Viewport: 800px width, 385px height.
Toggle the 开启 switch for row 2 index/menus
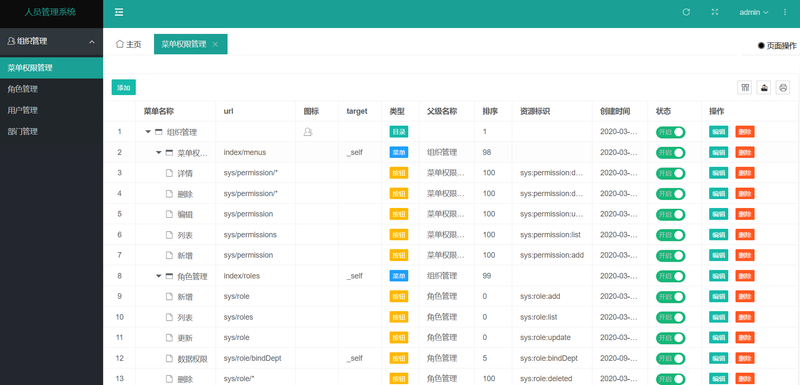[x=670, y=152]
